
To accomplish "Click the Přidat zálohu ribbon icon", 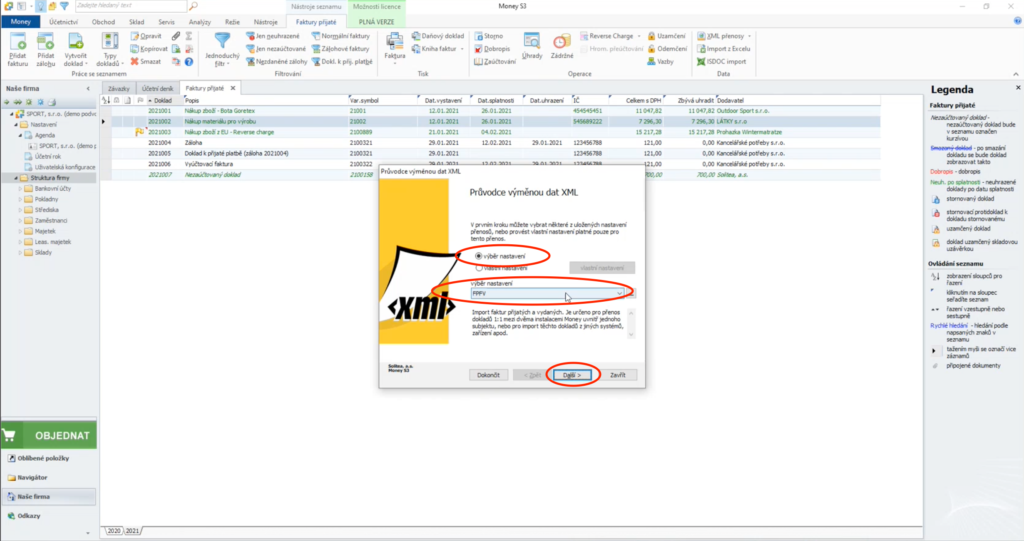I will pos(46,50).
